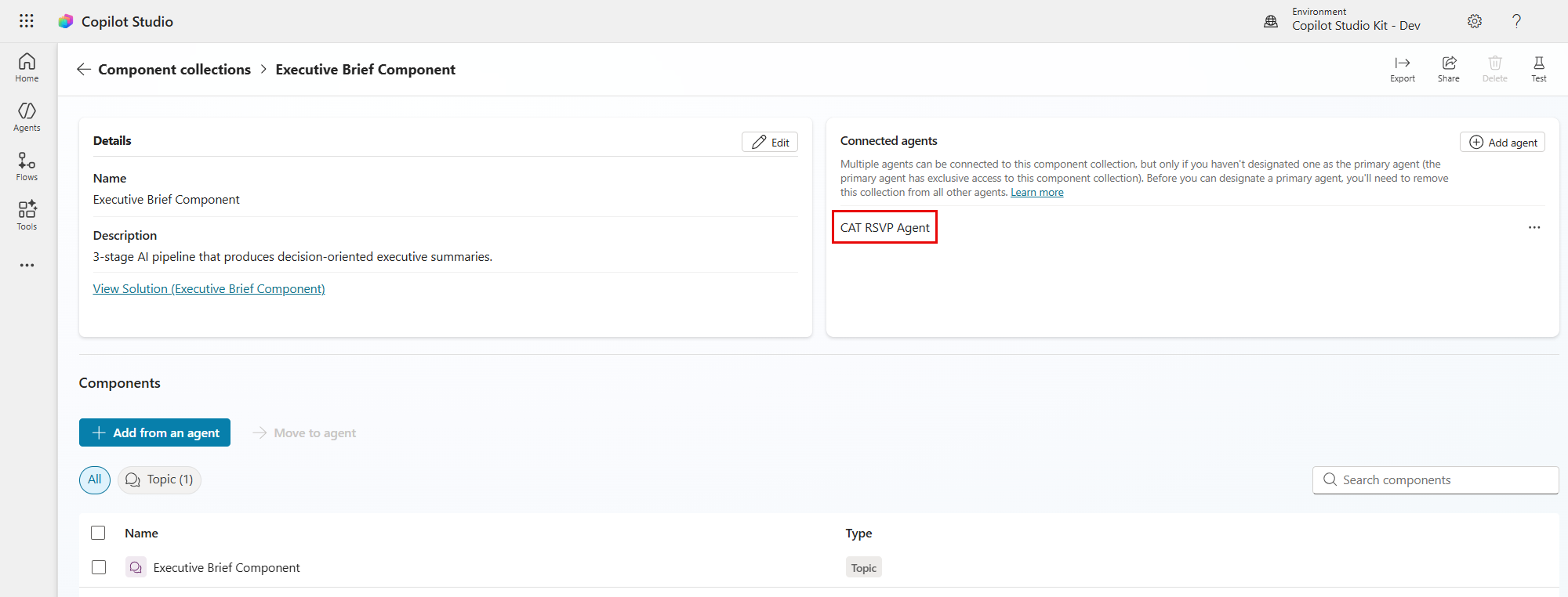1568x597 pixels.
Task: Open the settings gear
Action: coord(1475,21)
